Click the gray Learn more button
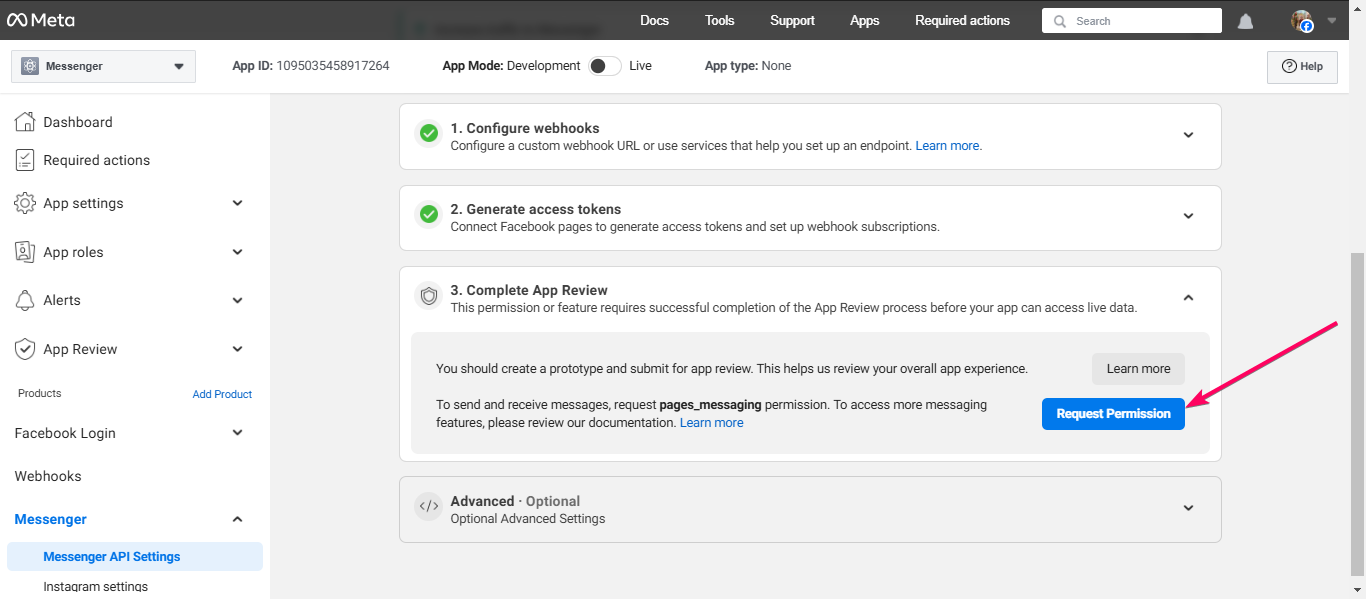This screenshot has width=1366, height=599. coord(1138,369)
